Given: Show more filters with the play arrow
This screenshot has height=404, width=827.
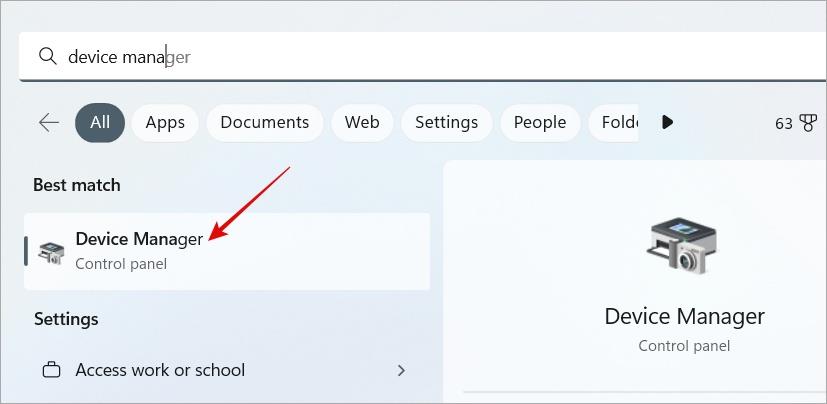Looking at the screenshot, I should coord(667,122).
